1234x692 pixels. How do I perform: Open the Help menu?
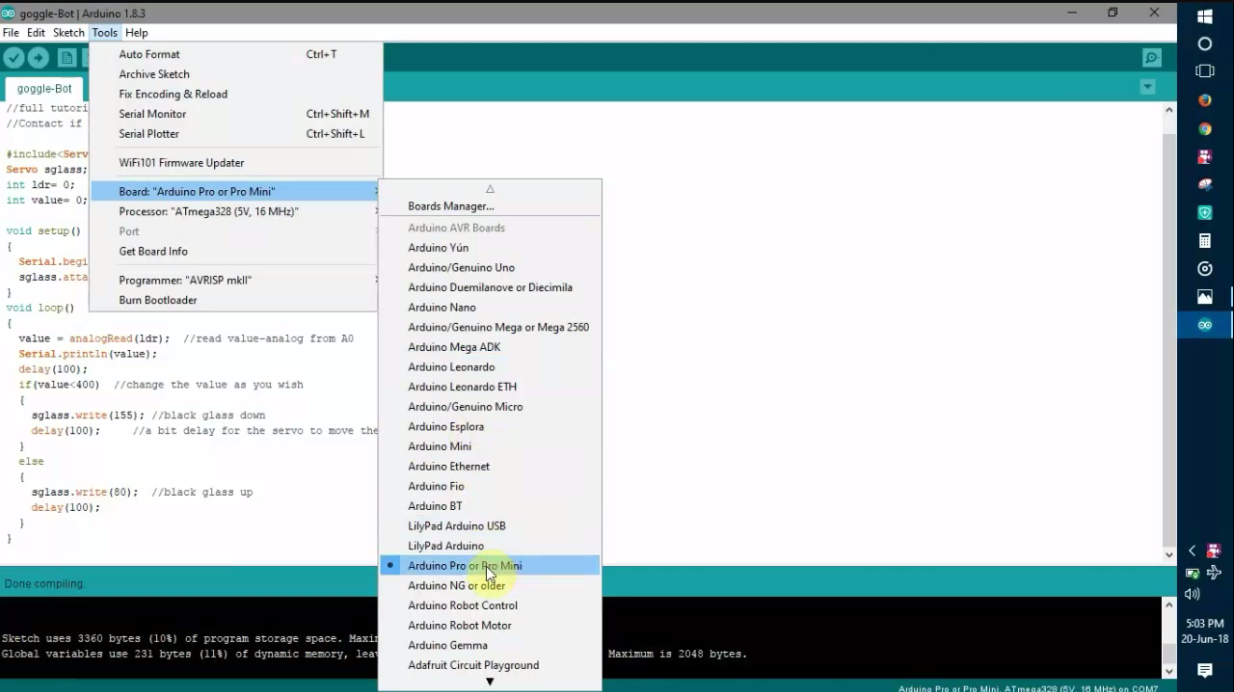point(136,33)
